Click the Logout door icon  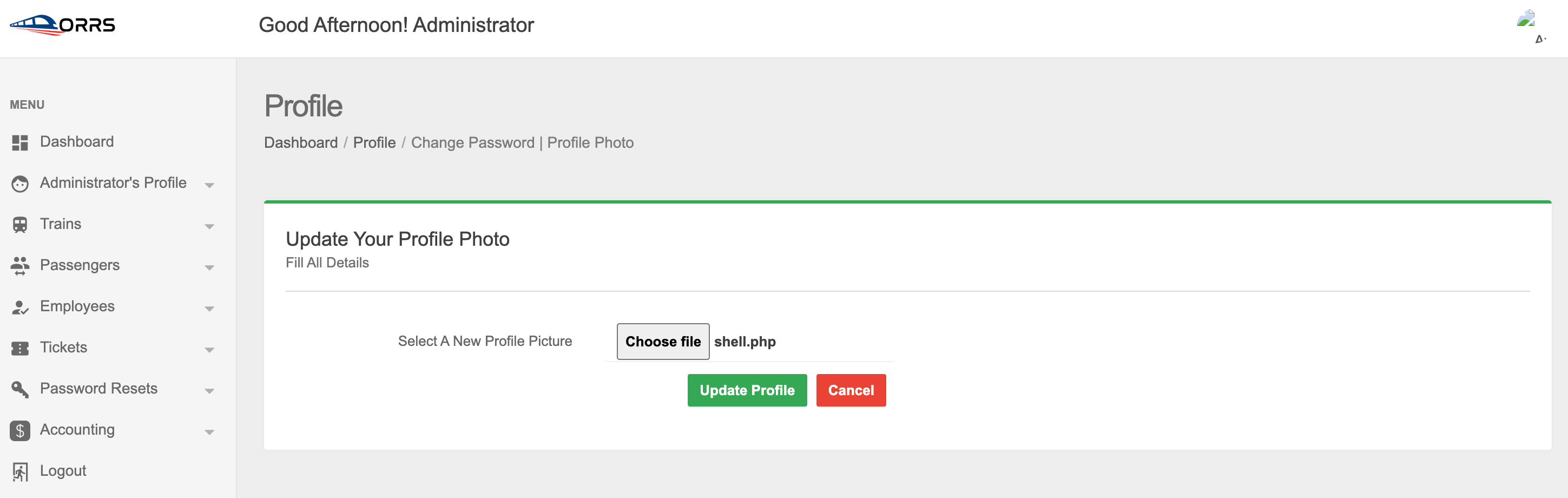point(20,472)
